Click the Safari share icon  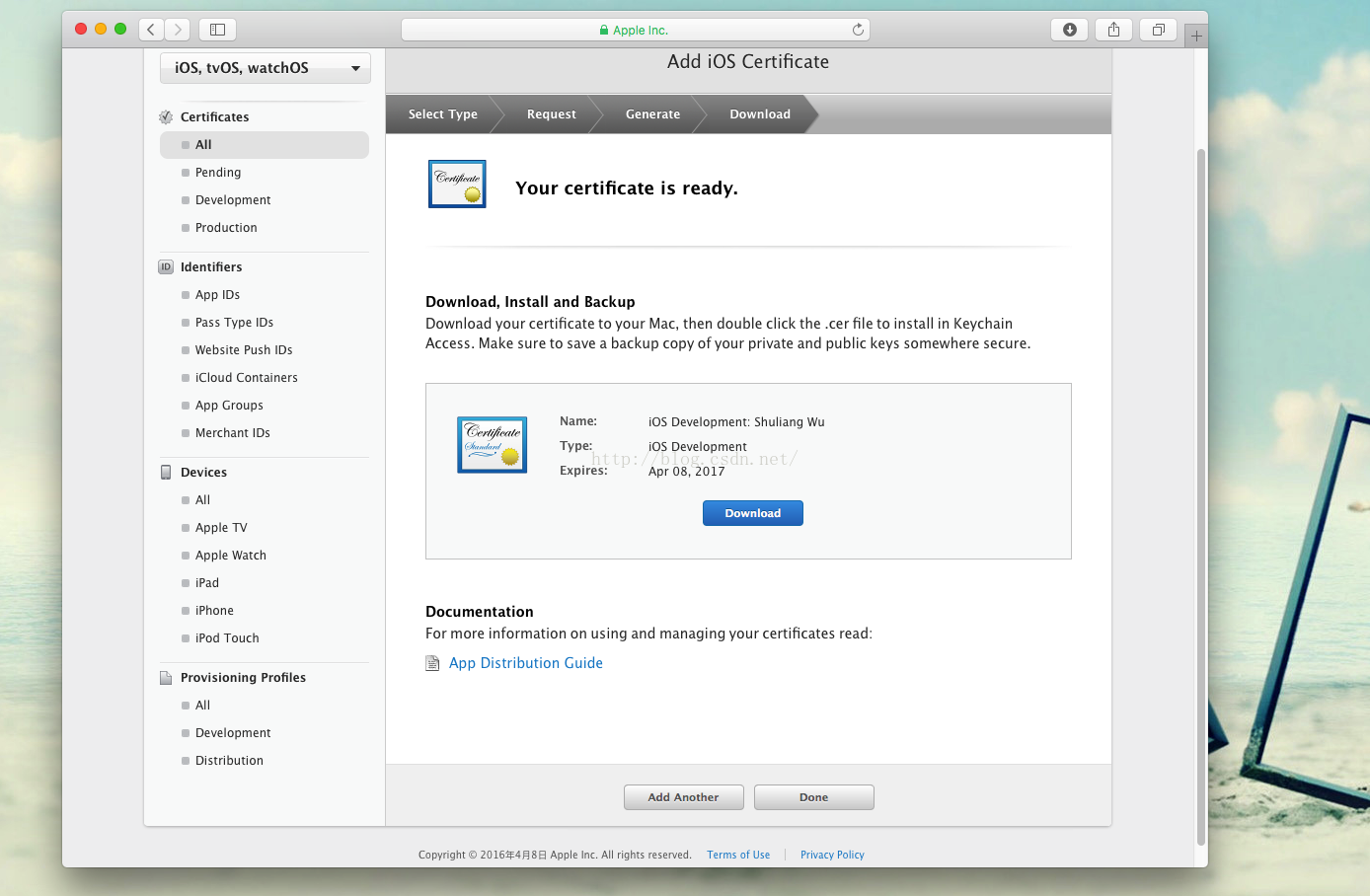[1113, 30]
